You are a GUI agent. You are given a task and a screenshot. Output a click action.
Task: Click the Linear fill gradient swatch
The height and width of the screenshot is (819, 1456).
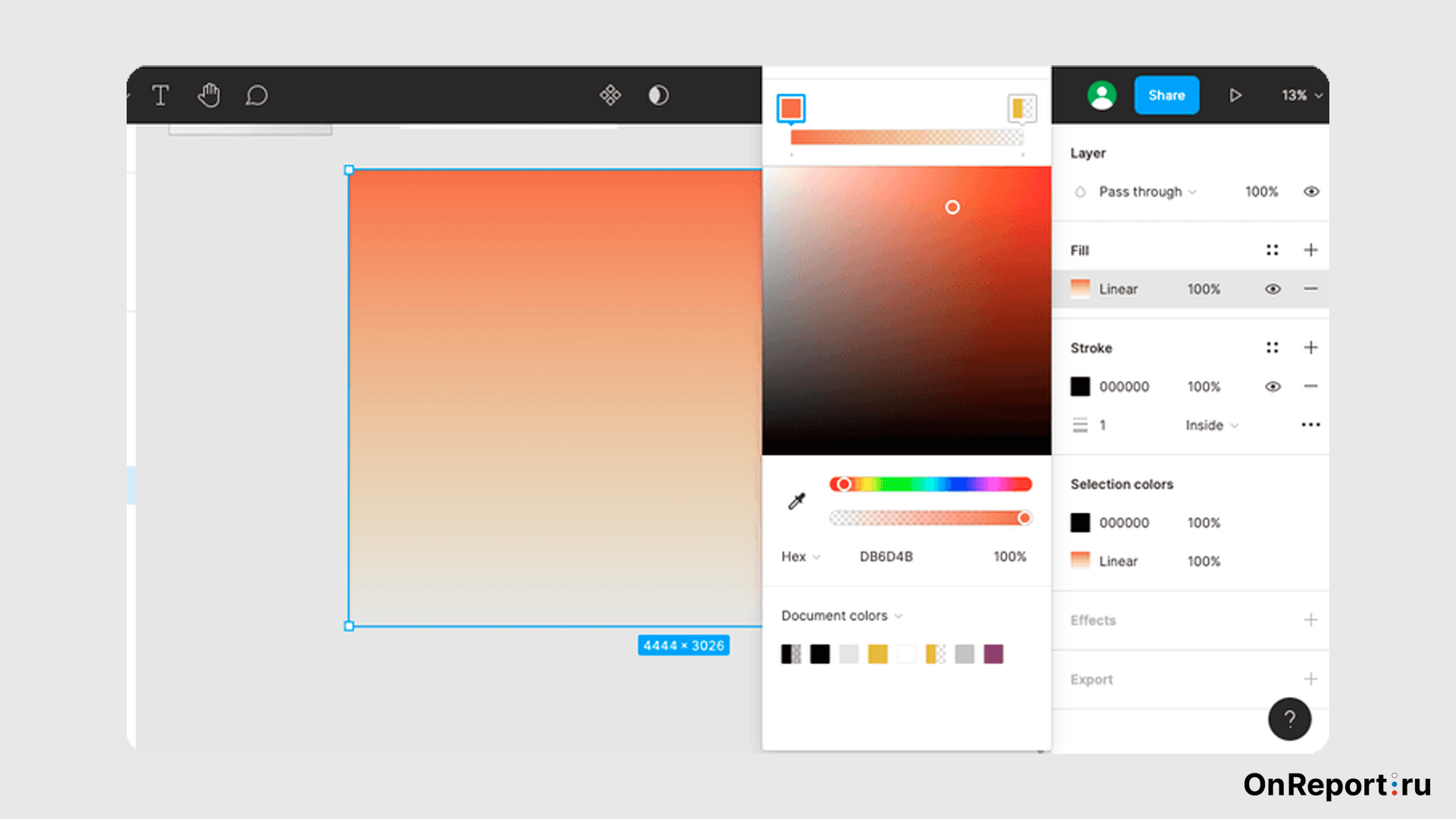tap(1080, 289)
